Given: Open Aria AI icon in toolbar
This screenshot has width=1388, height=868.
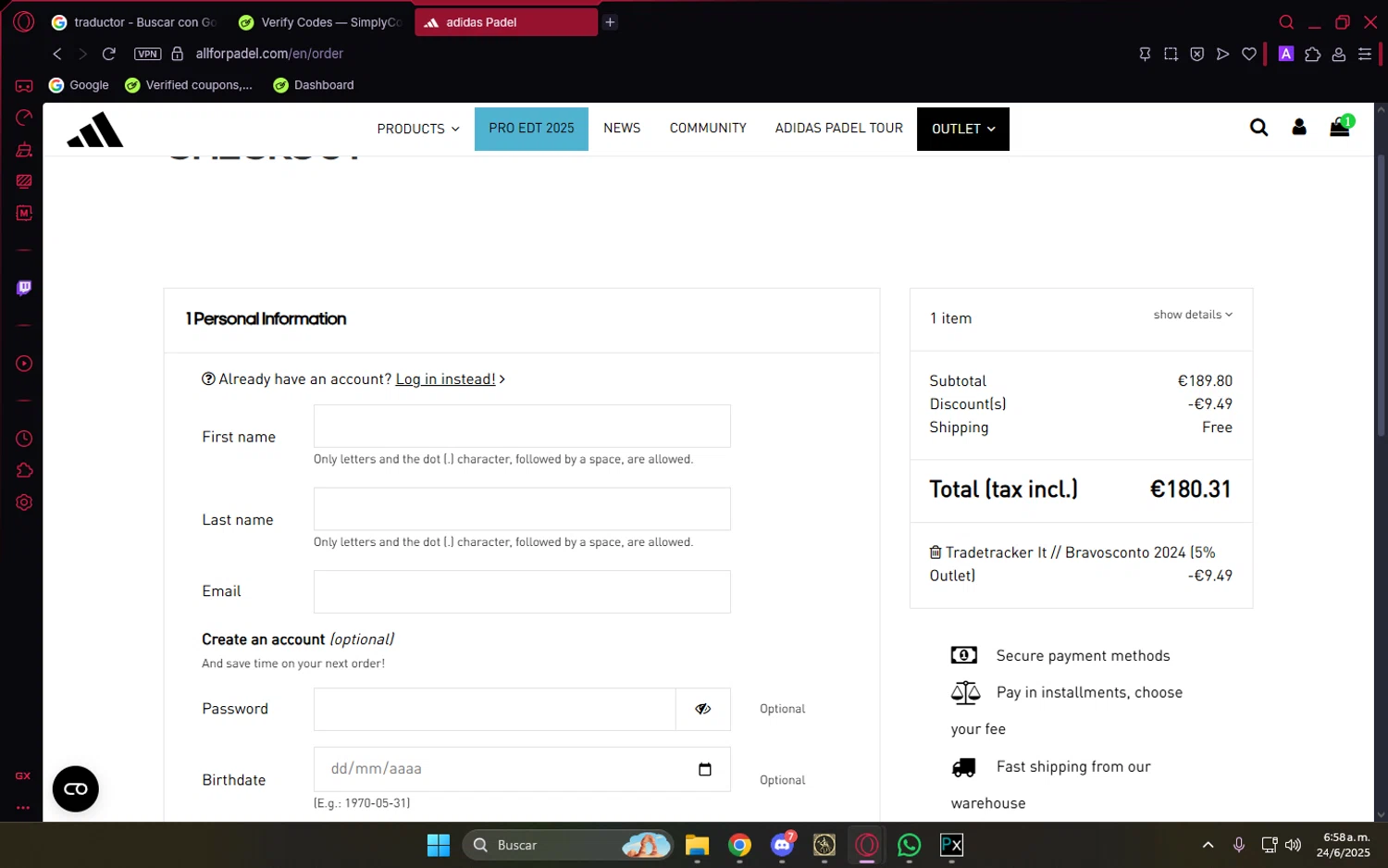Looking at the screenshot, I should tap(1286, 54).
